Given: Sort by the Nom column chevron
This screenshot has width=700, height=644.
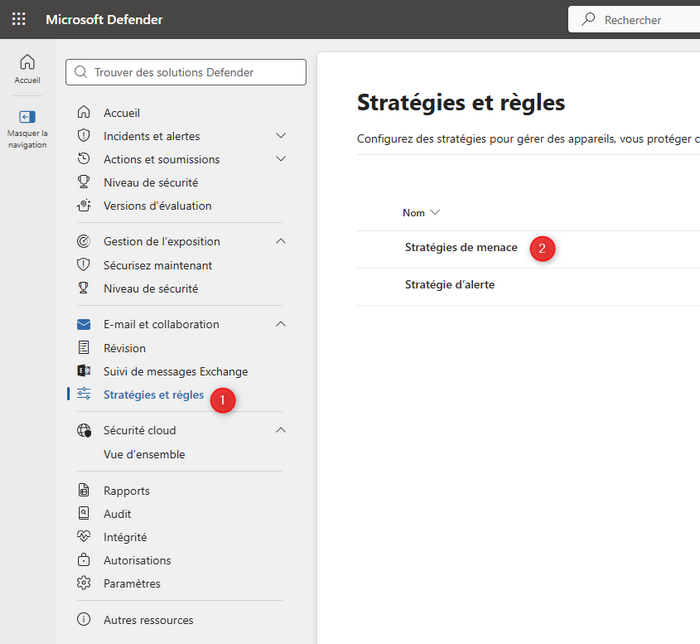Looking at the screenshot, I should tap(435, 212).
